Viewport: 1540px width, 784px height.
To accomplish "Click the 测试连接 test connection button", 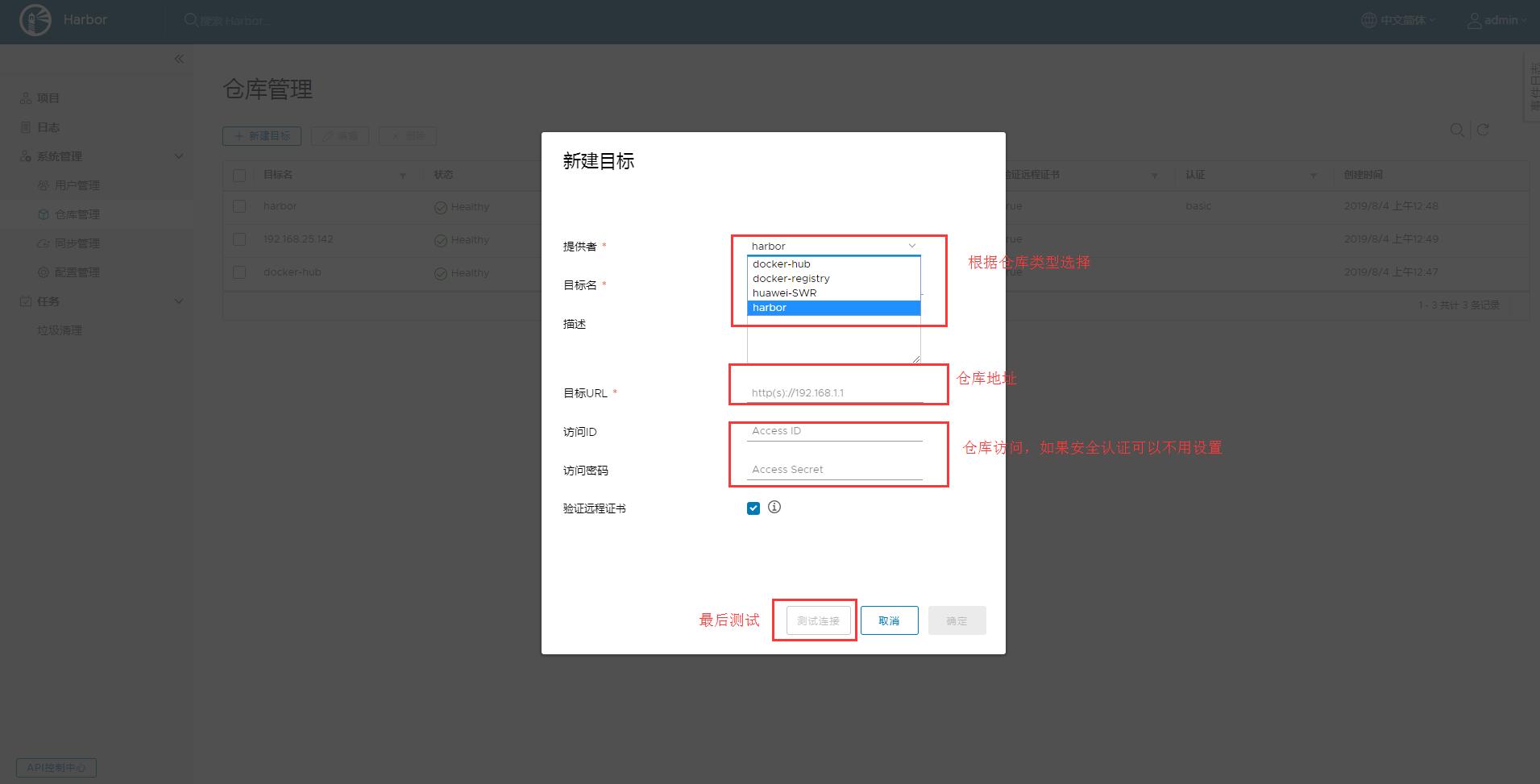I will coord(818,620).
